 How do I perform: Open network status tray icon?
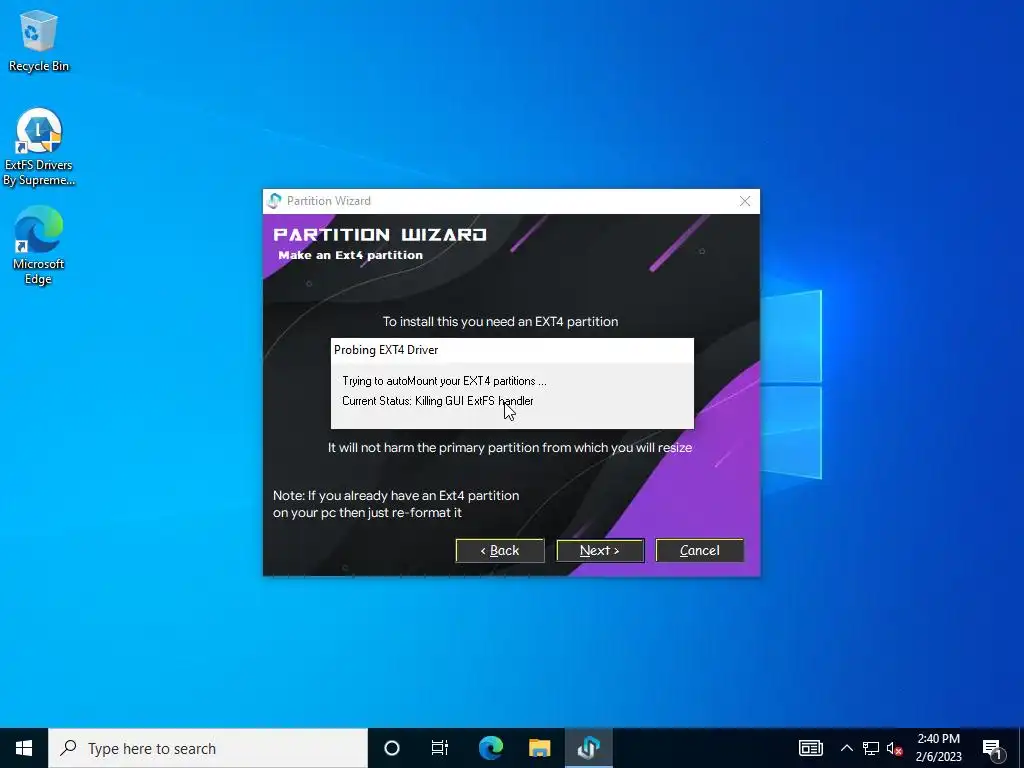tap(871, 748)
